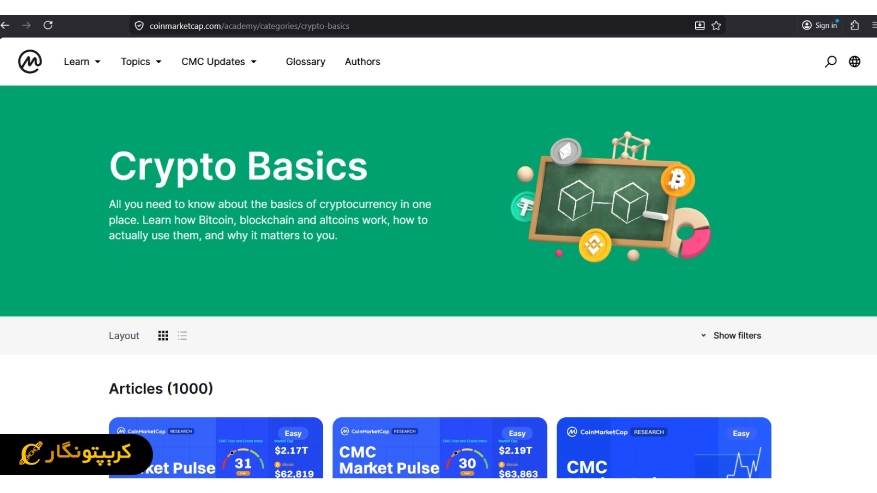877x493 pixels.
Task: Bookmark page with the star icon
Action: 716,26
